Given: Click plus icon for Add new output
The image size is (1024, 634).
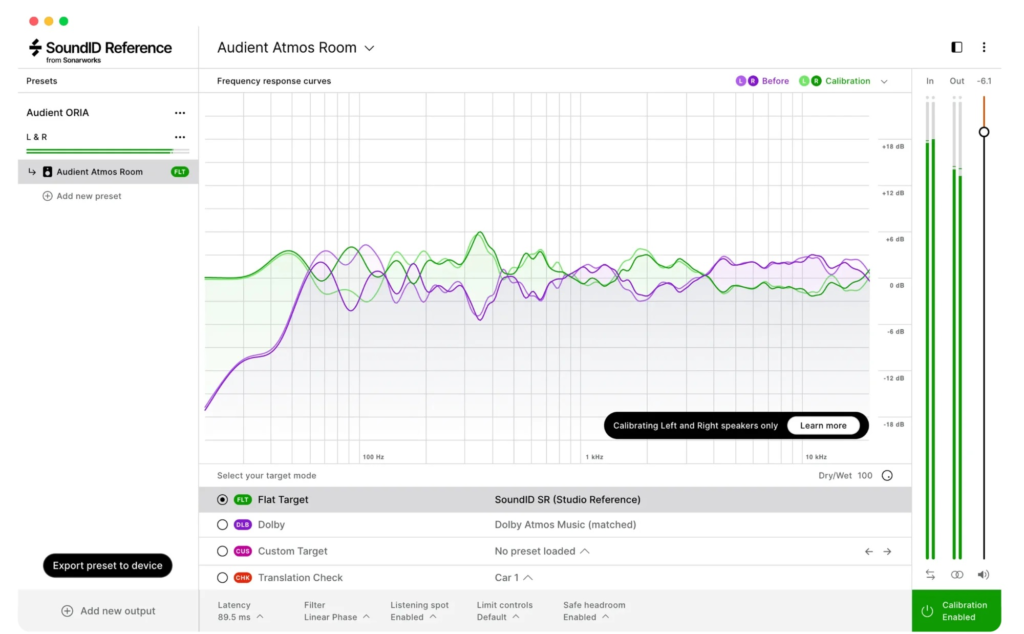Looking at the screenshot, I should (x=67, y=611).
